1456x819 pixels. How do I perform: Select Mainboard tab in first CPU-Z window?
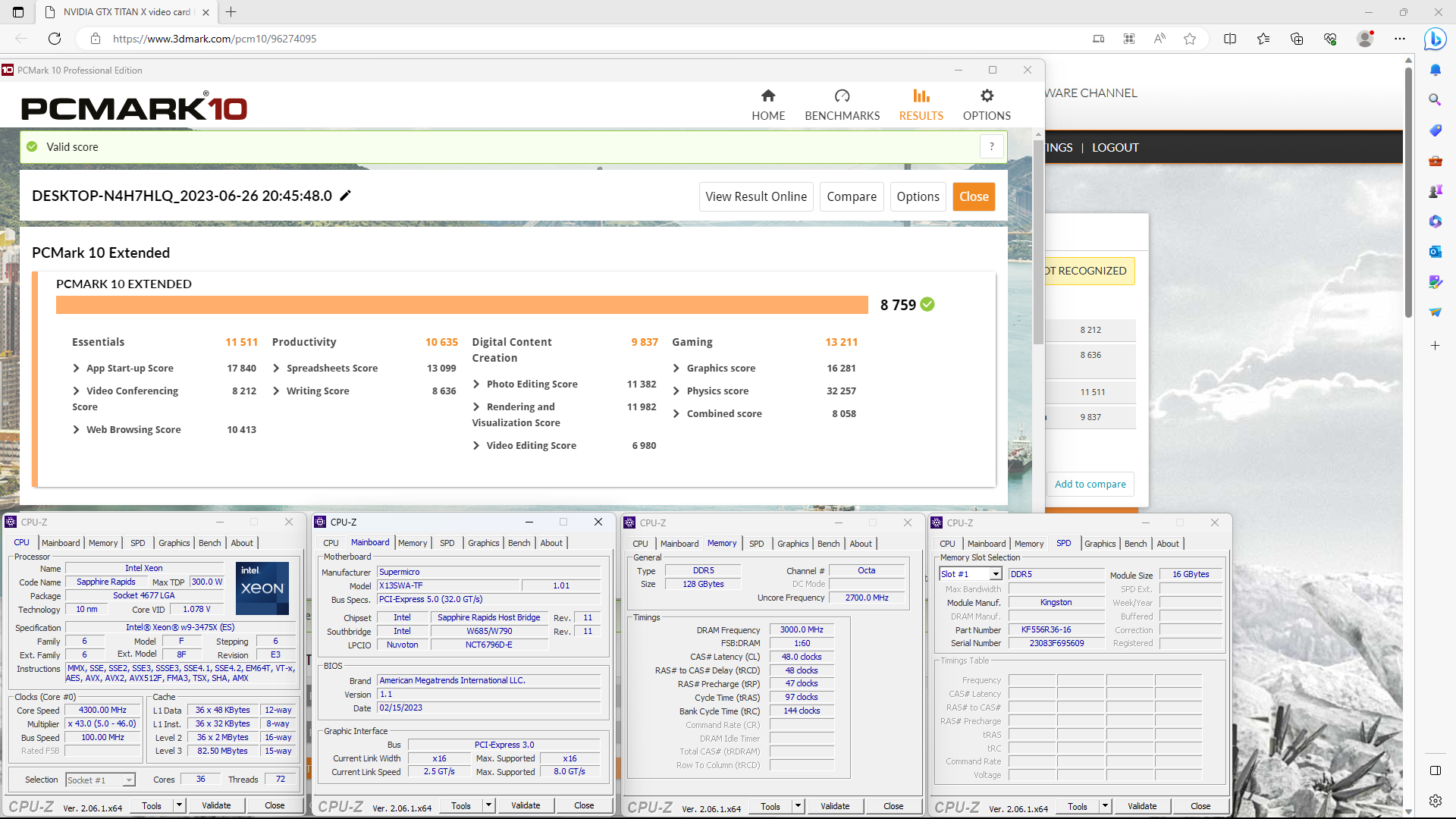click(61, 543)
